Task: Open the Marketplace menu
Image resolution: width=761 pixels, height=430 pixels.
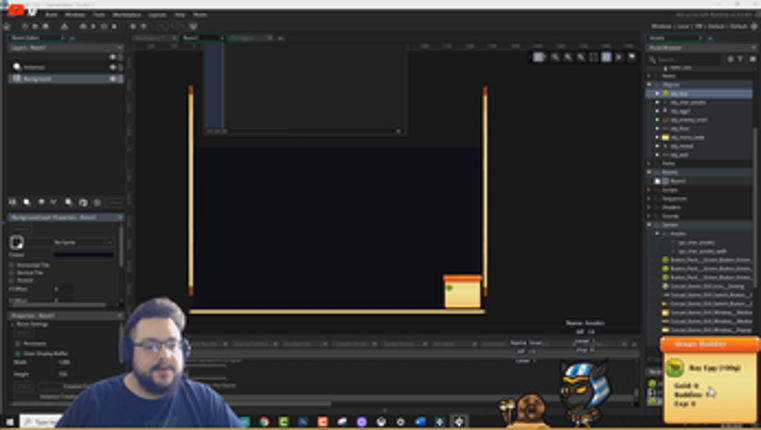Action: [x=126, y=15]
